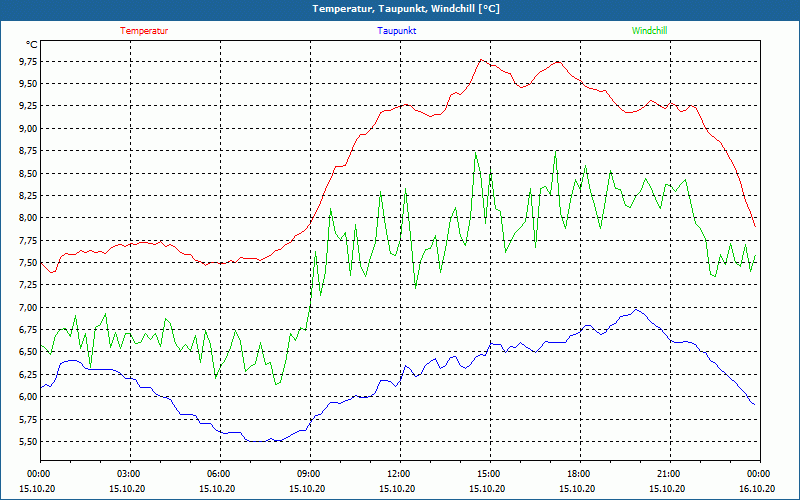
Task: Click the 6,50 y-axis value
Action: tap(28, 352)
